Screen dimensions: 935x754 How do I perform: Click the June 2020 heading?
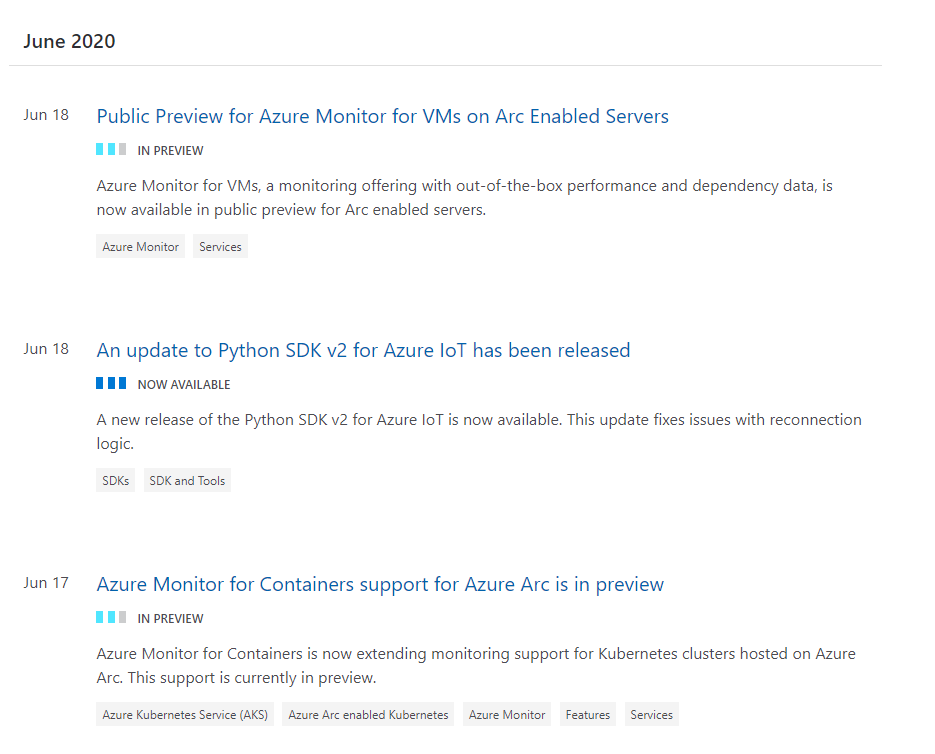69,41
